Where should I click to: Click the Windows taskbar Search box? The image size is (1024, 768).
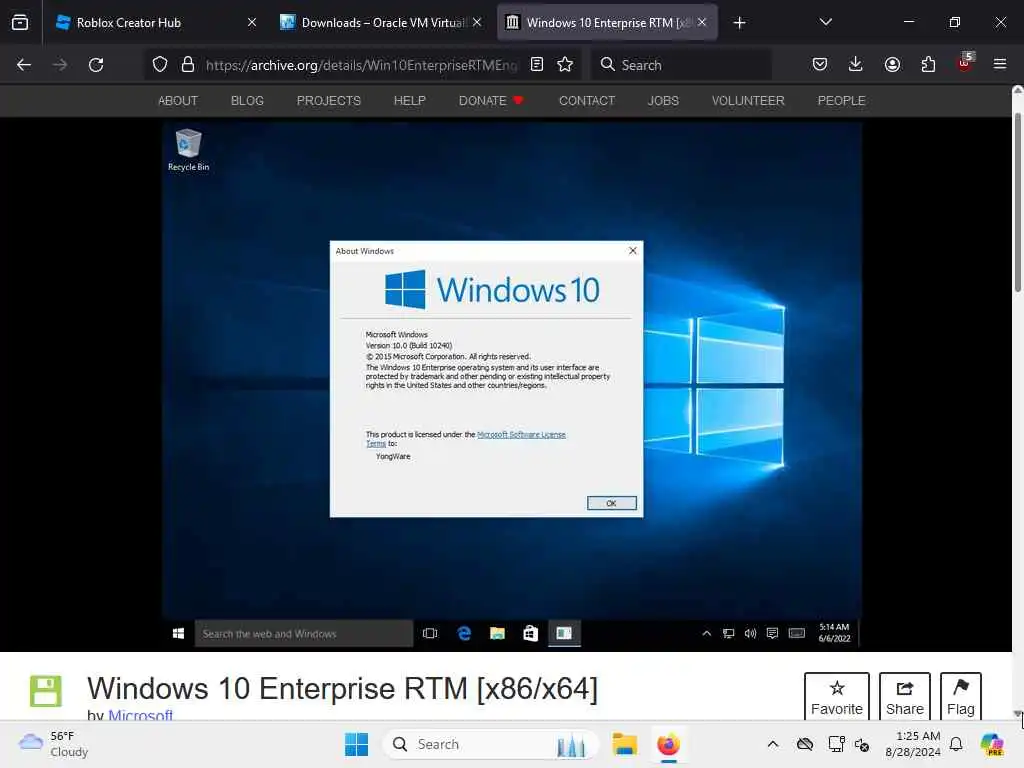point(491,744)
